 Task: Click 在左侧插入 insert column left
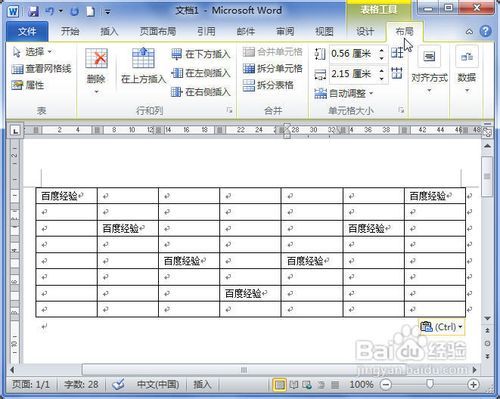click(x=201, y=73)
